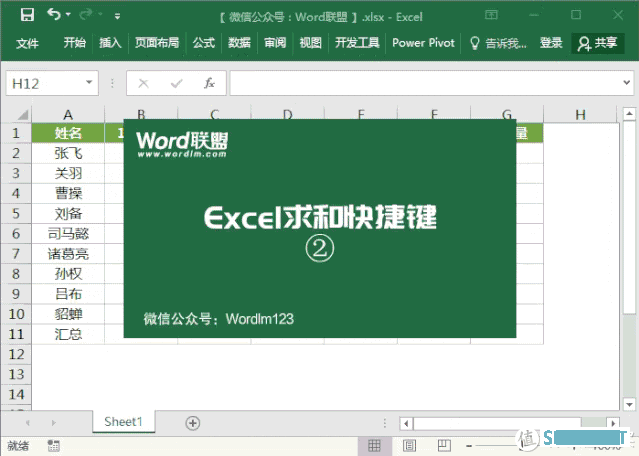This screenshot has width=639, height=456.
Task: Switch to the 插入 ribbon tab
Action: [x=110, y=43]
